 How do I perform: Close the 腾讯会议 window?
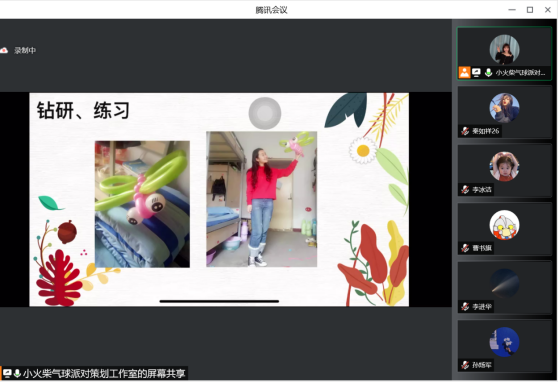(548, 10)
